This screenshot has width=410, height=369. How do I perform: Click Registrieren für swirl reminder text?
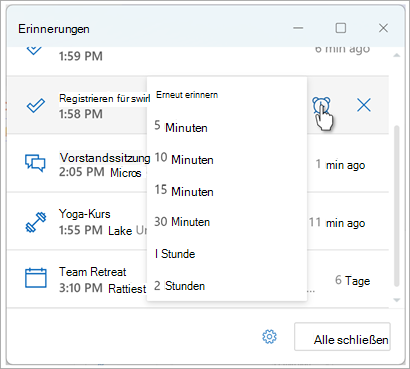tap(105, 98)
